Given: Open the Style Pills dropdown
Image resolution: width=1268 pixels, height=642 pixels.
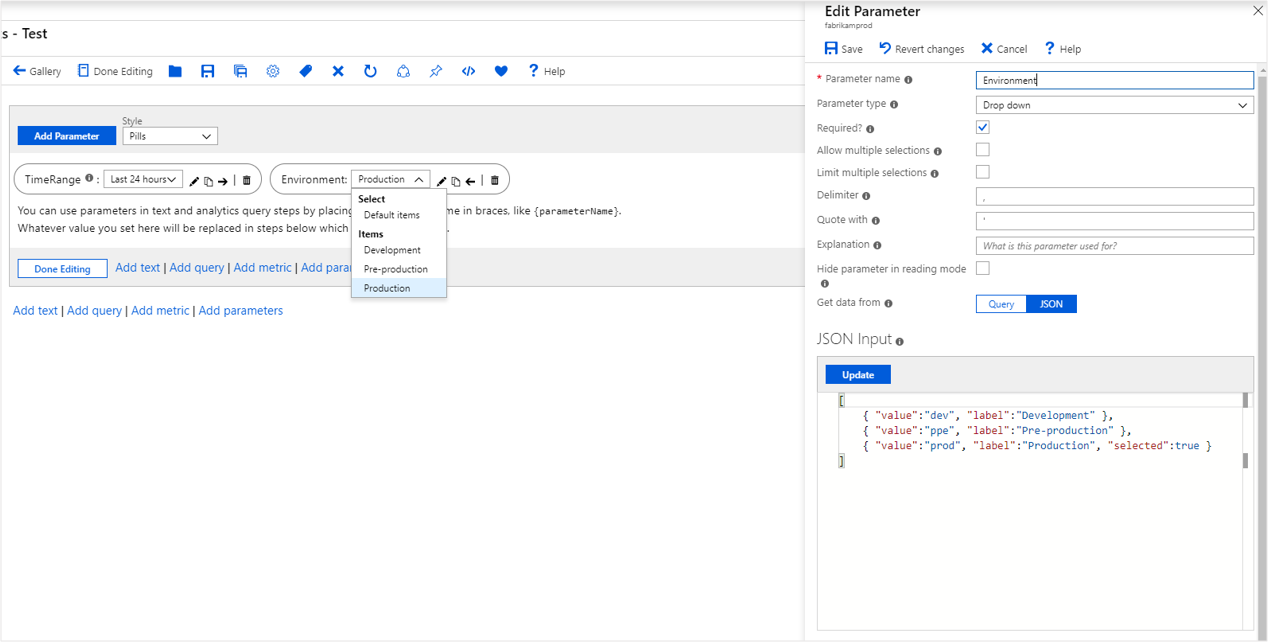Looking at the screenshot, I should tap(170, 136).
